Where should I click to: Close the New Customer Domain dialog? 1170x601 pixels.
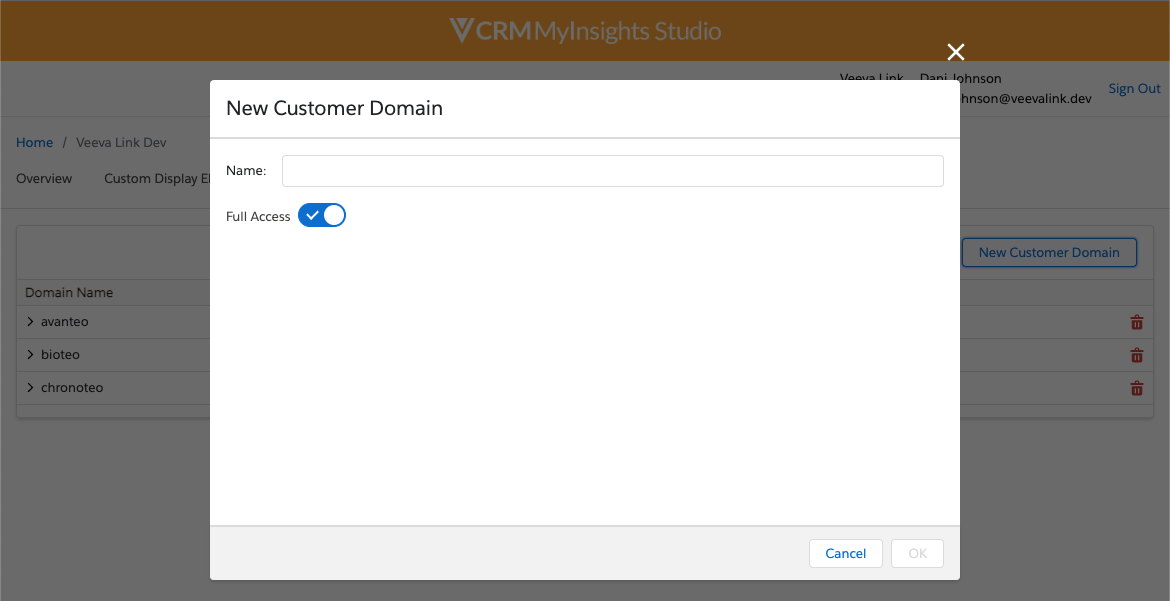[956, 52]
